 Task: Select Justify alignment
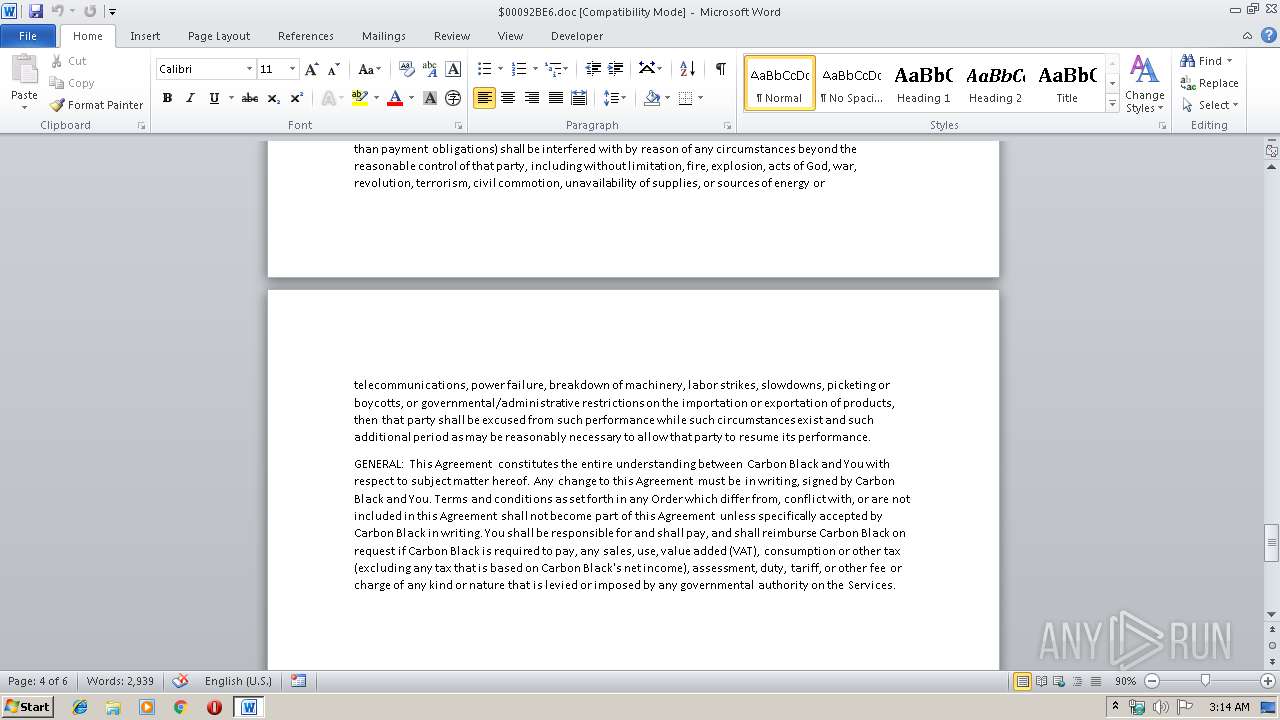click(555, 98)
